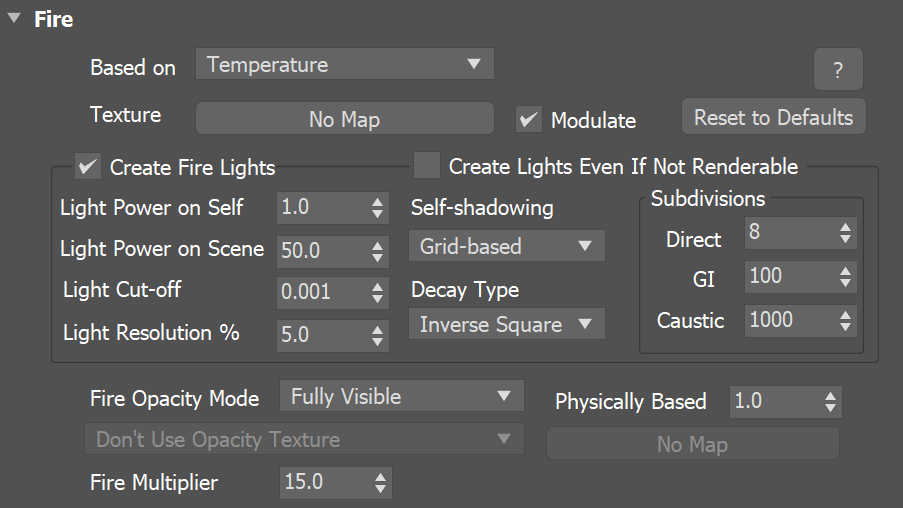The height and width of the screenshot is (508, 903).
Task: Click the Light Resolution % spinner arrows
Action: [x=377, y=336]
